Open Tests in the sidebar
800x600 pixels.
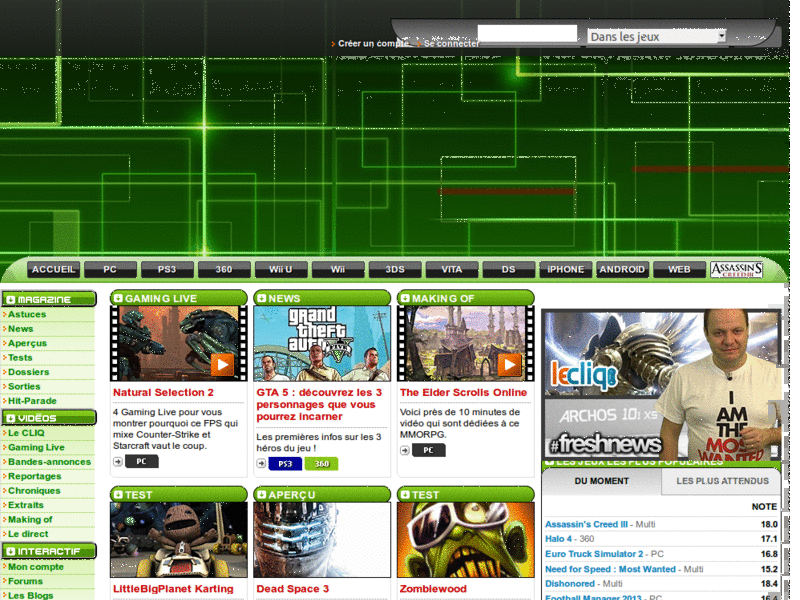click(20, 358)
